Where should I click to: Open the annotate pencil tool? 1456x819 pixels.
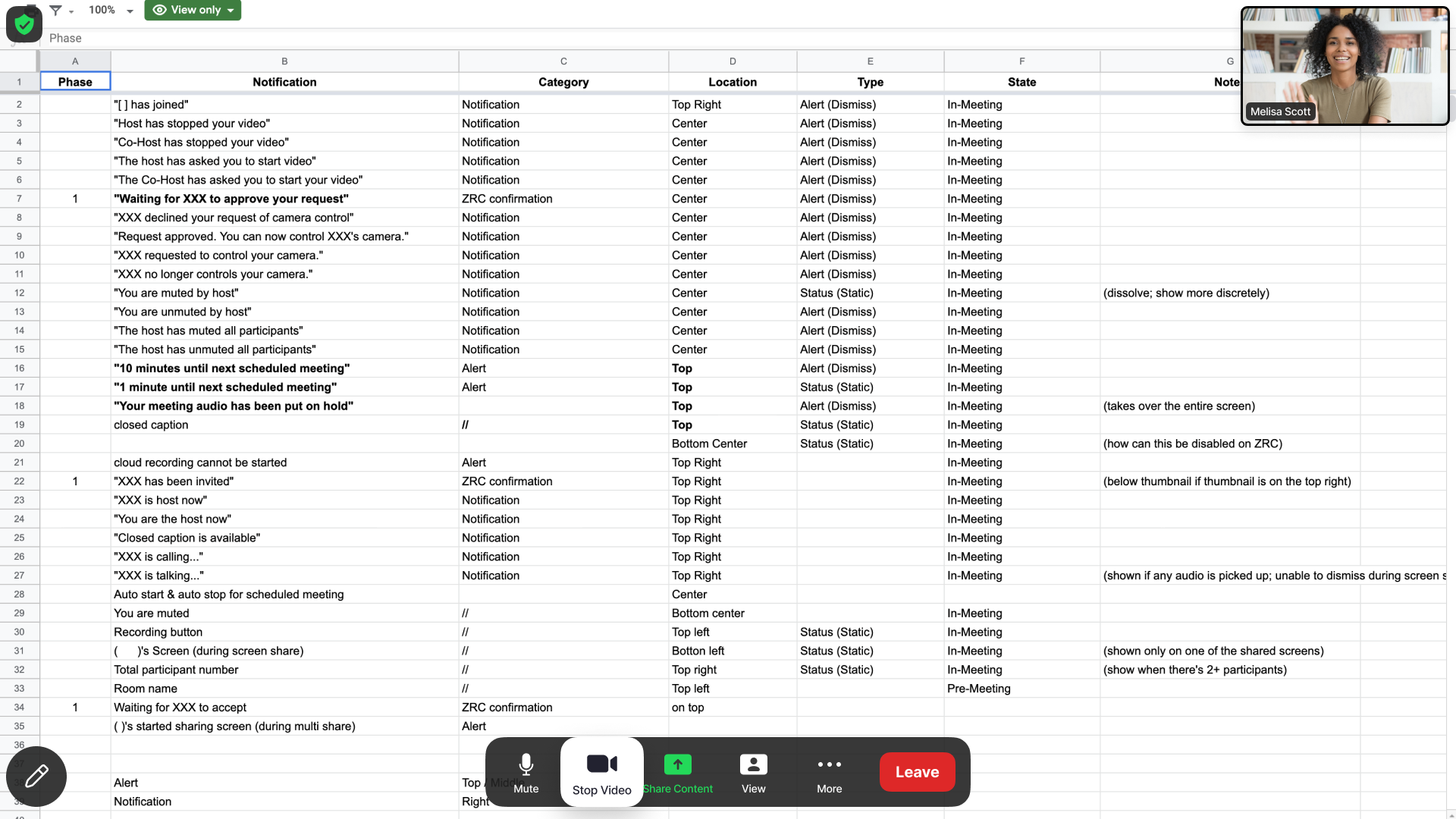pos(36,776)
